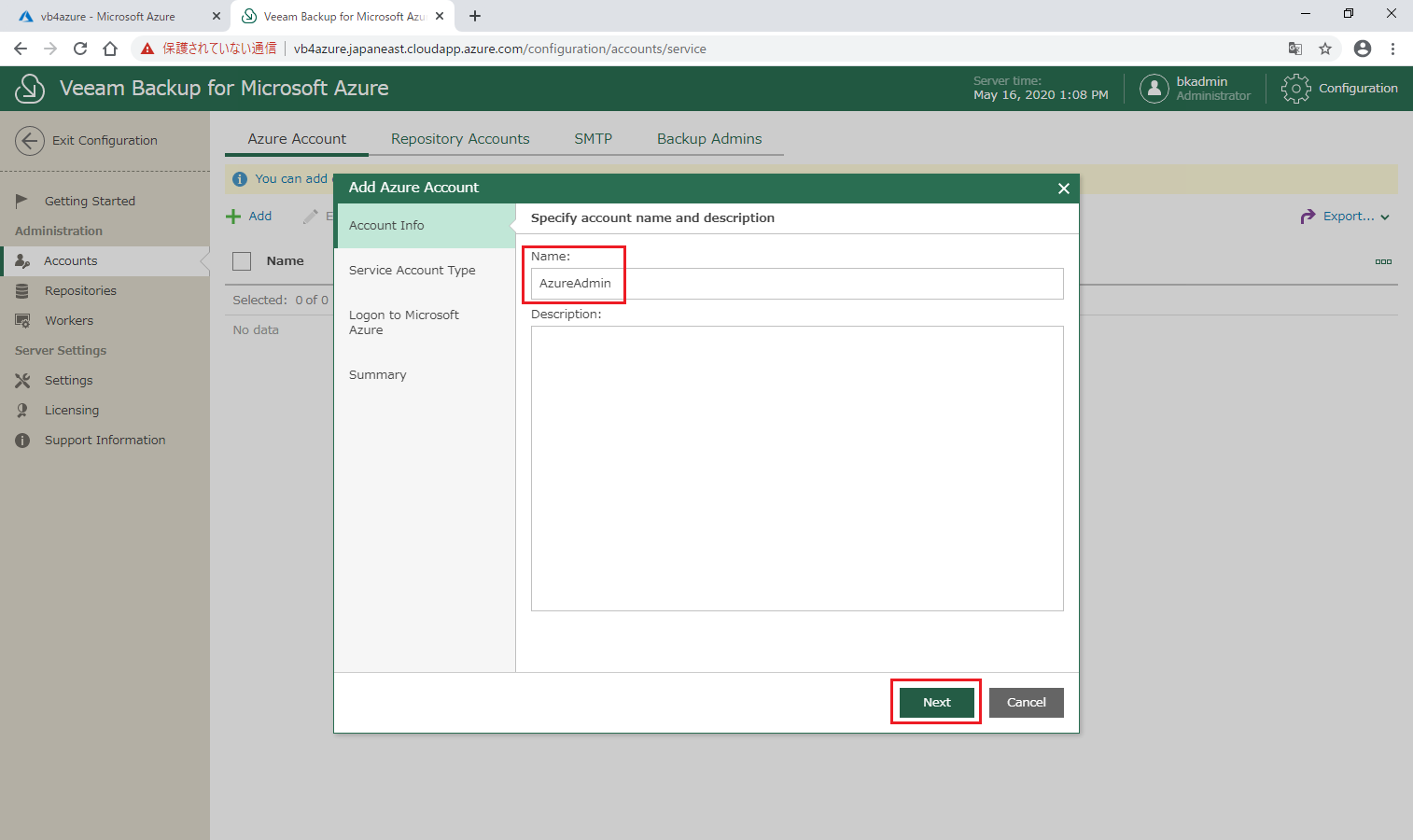Click the Cancel button

click(x=1027, y=703)
